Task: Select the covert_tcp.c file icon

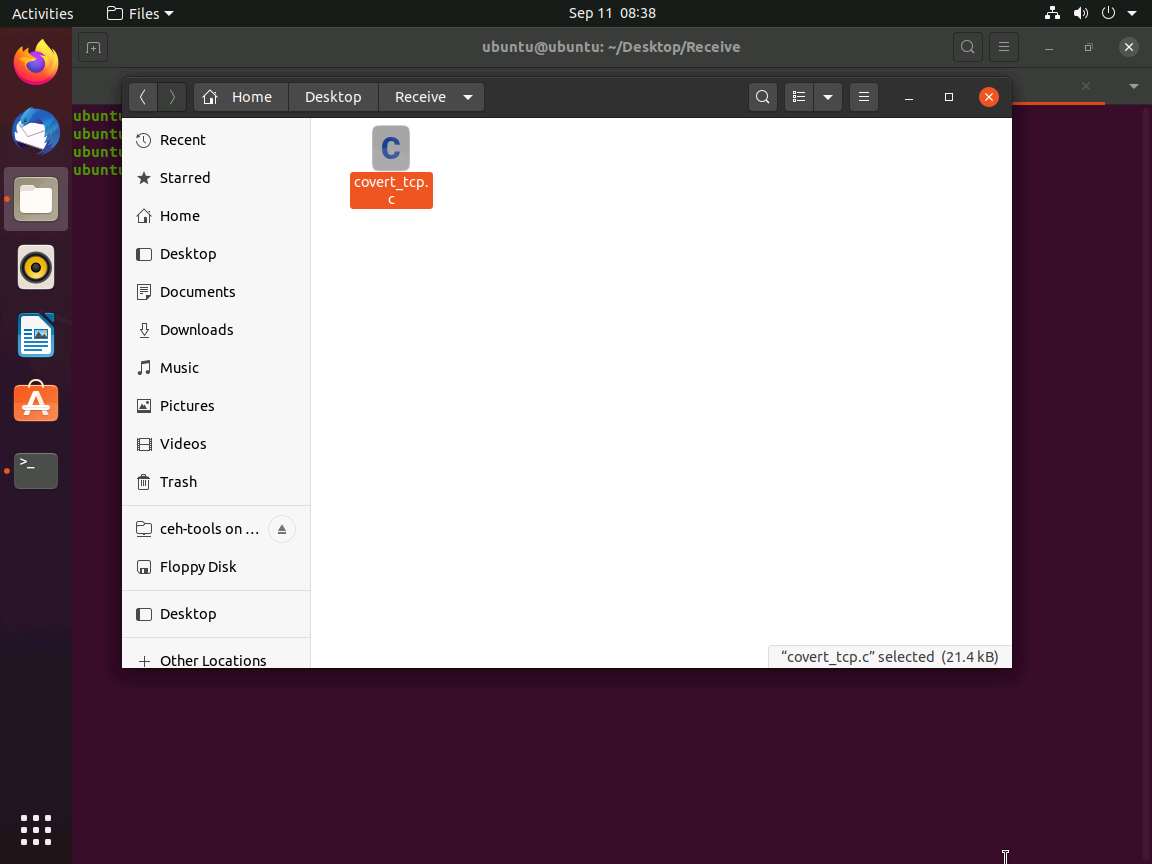Action: [391, 148]
